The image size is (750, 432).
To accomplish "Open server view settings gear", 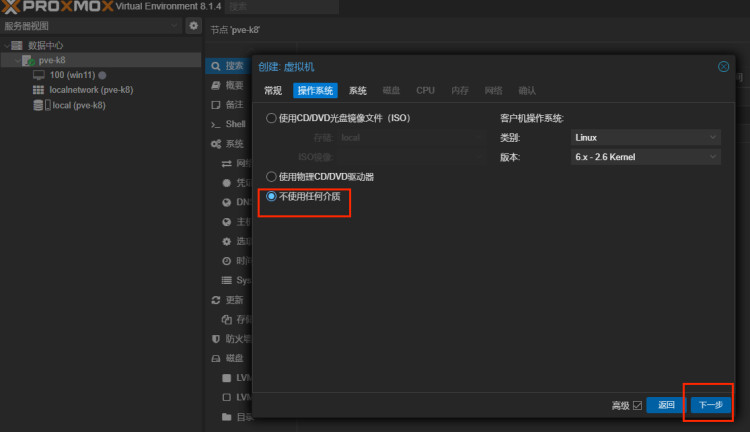I will 193,26.
